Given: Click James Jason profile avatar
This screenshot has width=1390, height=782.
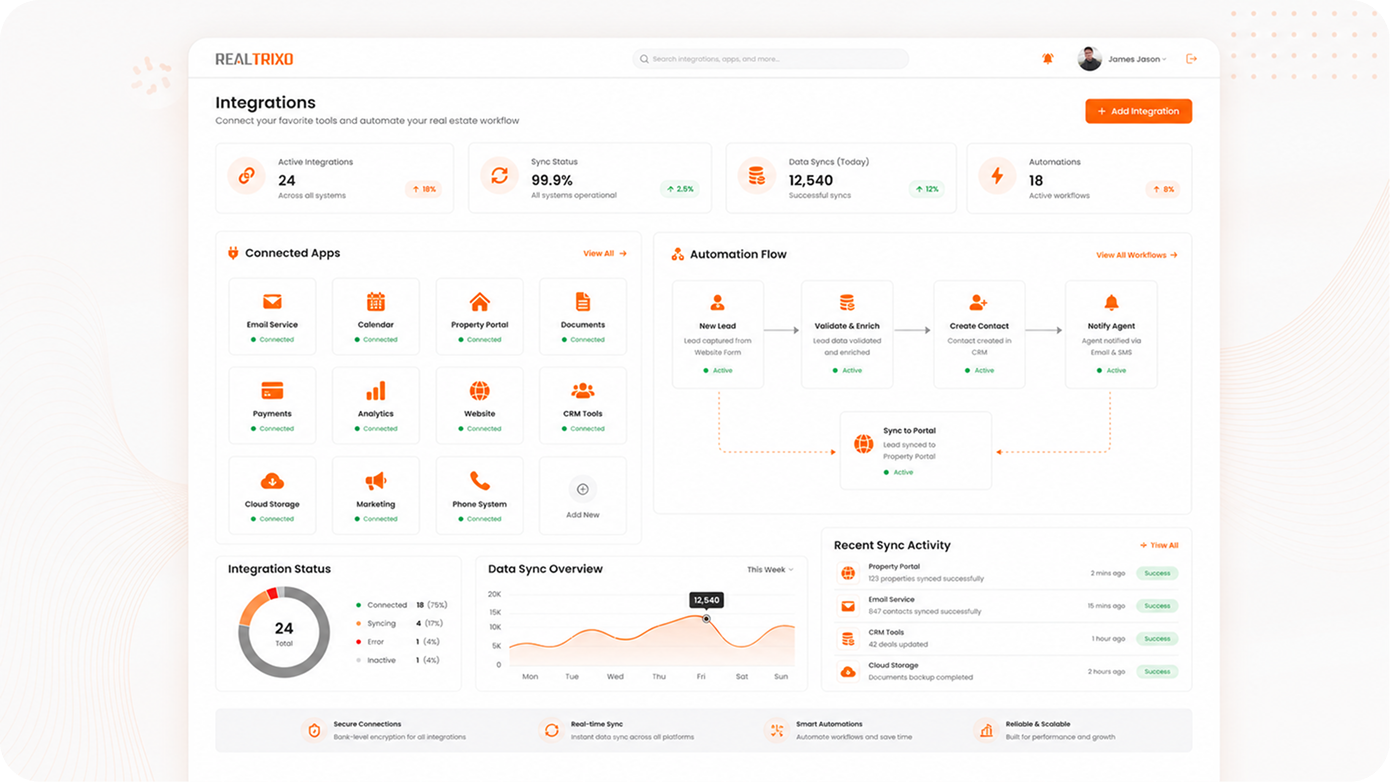Looking at the screenshot, I should coord(1089,59).
